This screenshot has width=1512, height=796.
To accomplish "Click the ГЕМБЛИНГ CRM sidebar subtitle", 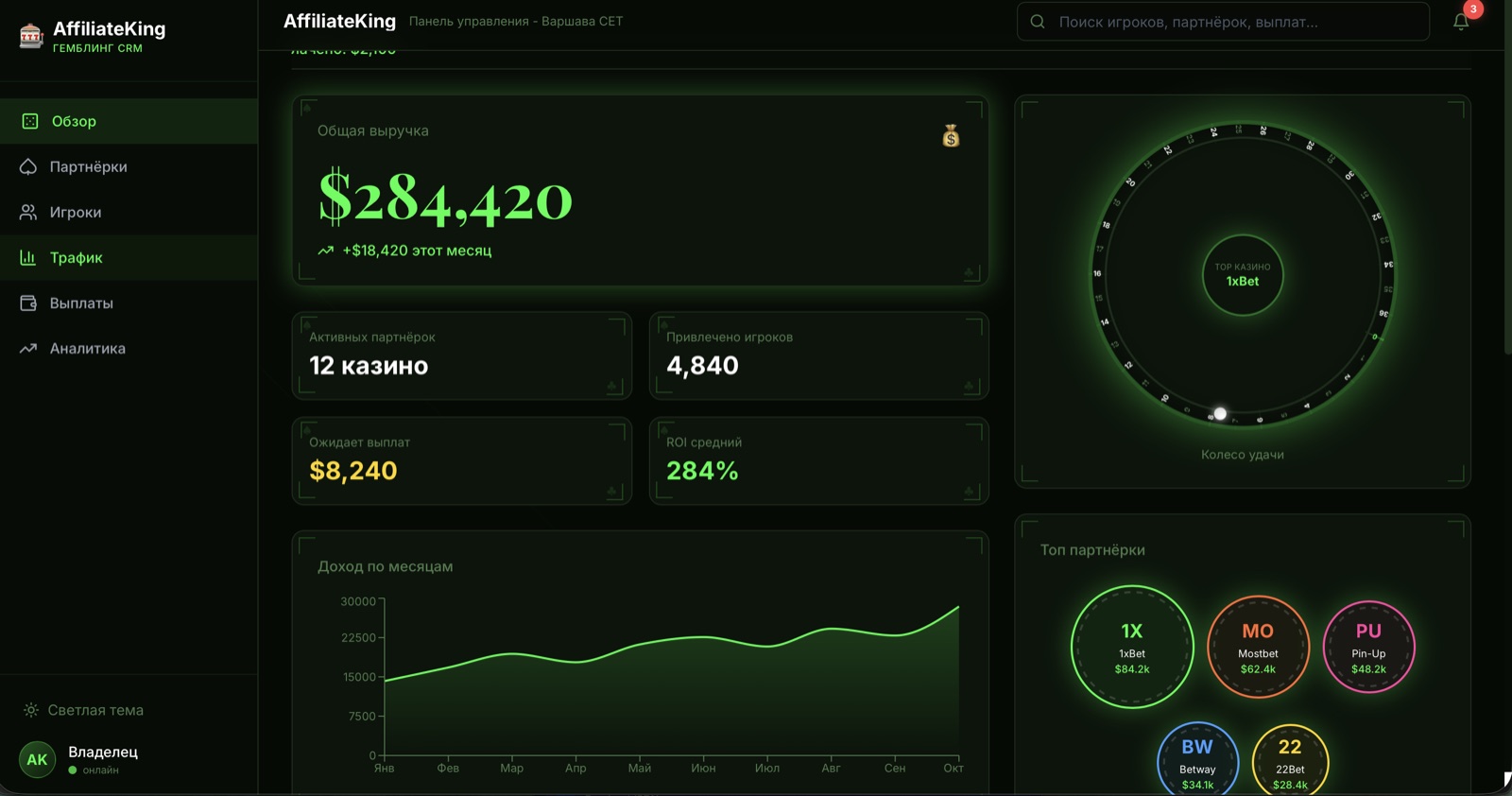I will 97,48.
